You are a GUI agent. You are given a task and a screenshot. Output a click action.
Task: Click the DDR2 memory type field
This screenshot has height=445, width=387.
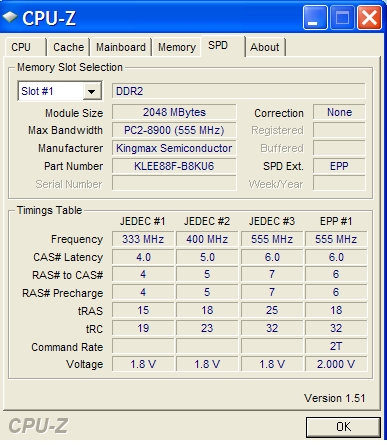click(239, 91)
